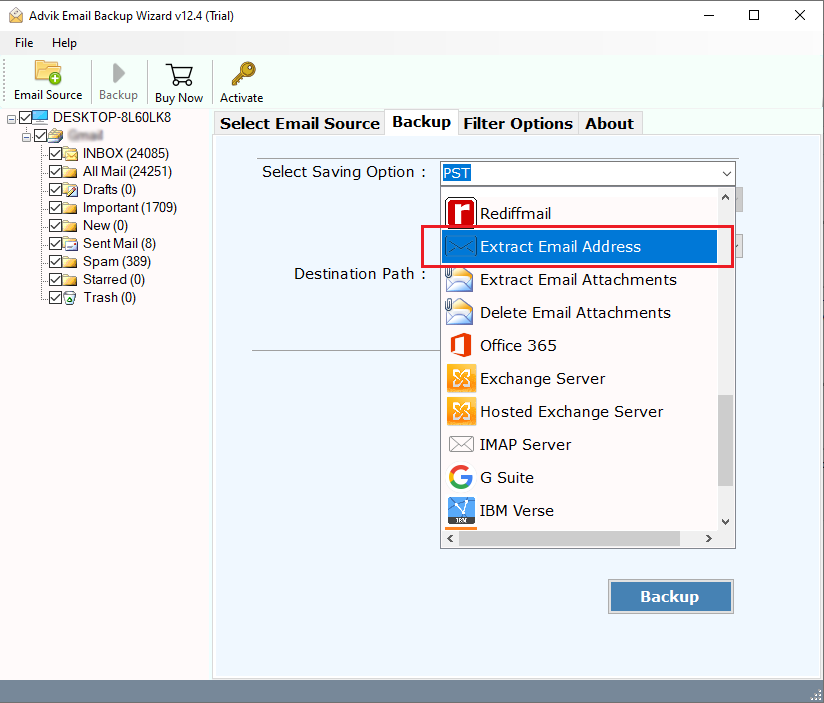
Task: Select the Important (1709) folder label
Action: [130, 208]
